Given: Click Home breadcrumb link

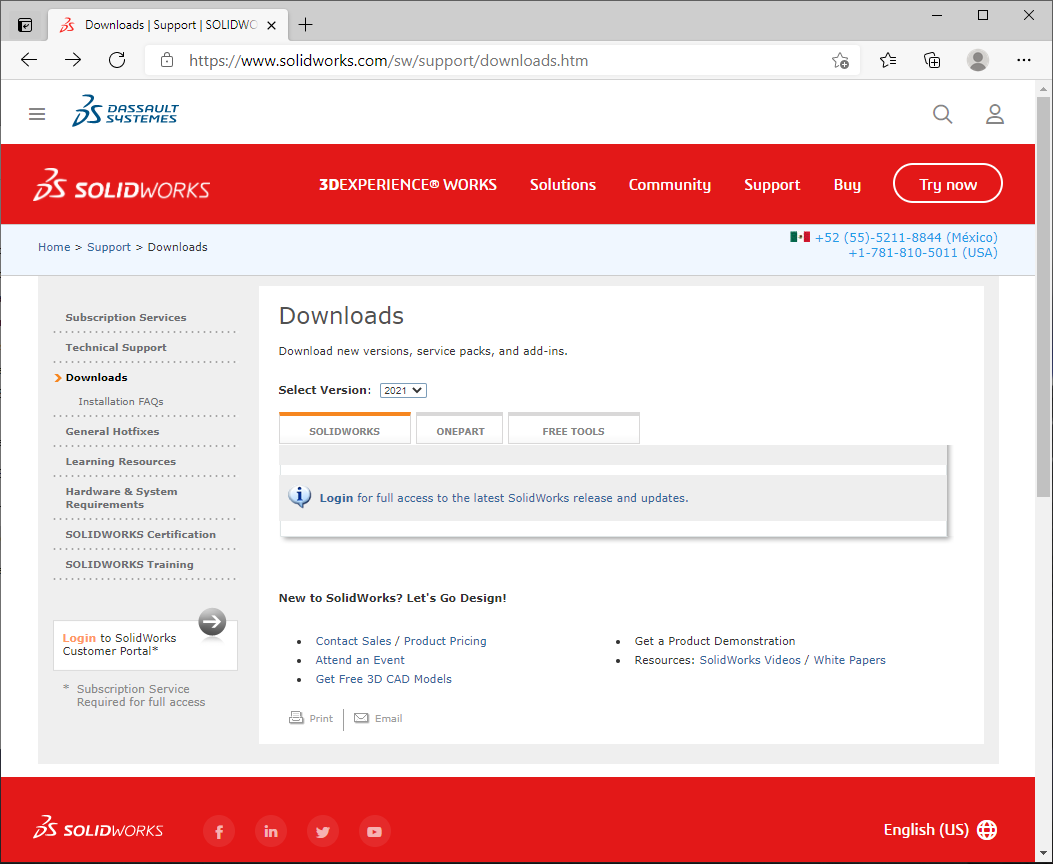Looking at the screenshot, I should coord(54,247).
